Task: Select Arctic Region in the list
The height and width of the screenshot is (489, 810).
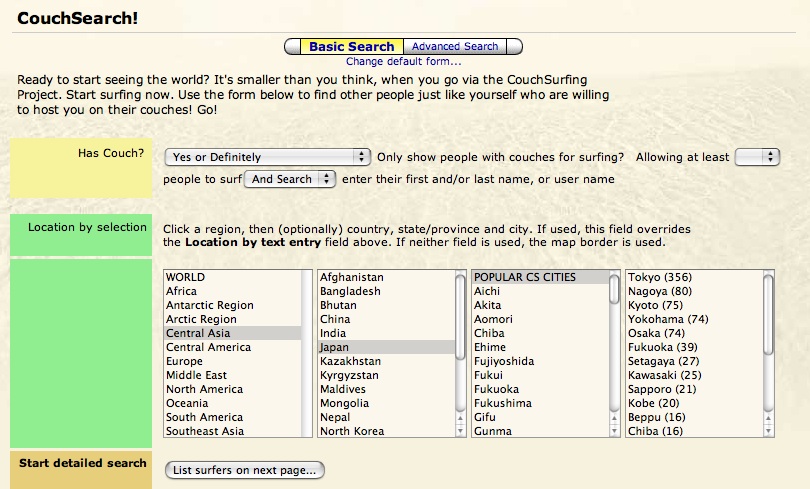Action: click(x=233, y=319)
